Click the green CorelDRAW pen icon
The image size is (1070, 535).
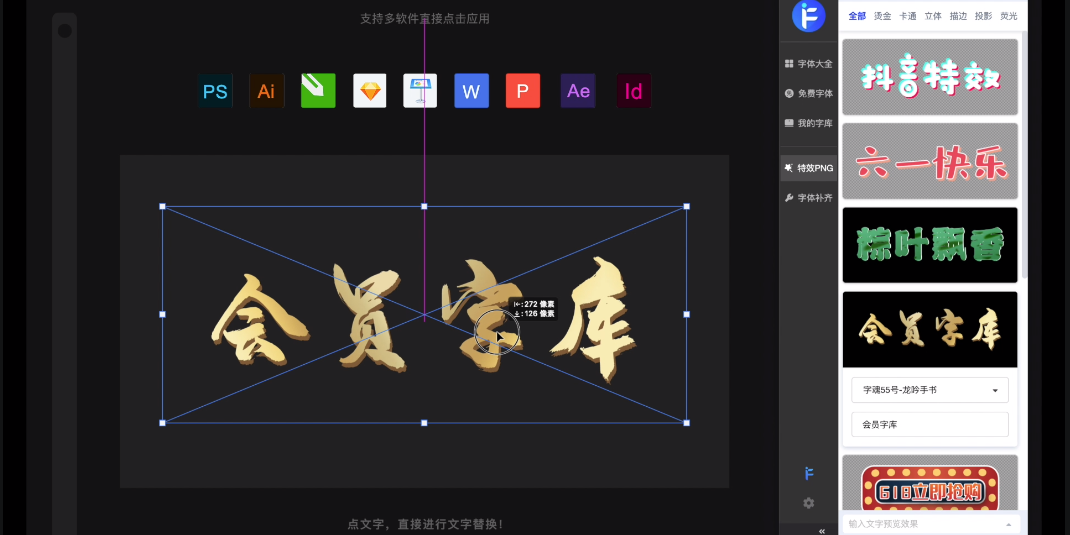318,91
